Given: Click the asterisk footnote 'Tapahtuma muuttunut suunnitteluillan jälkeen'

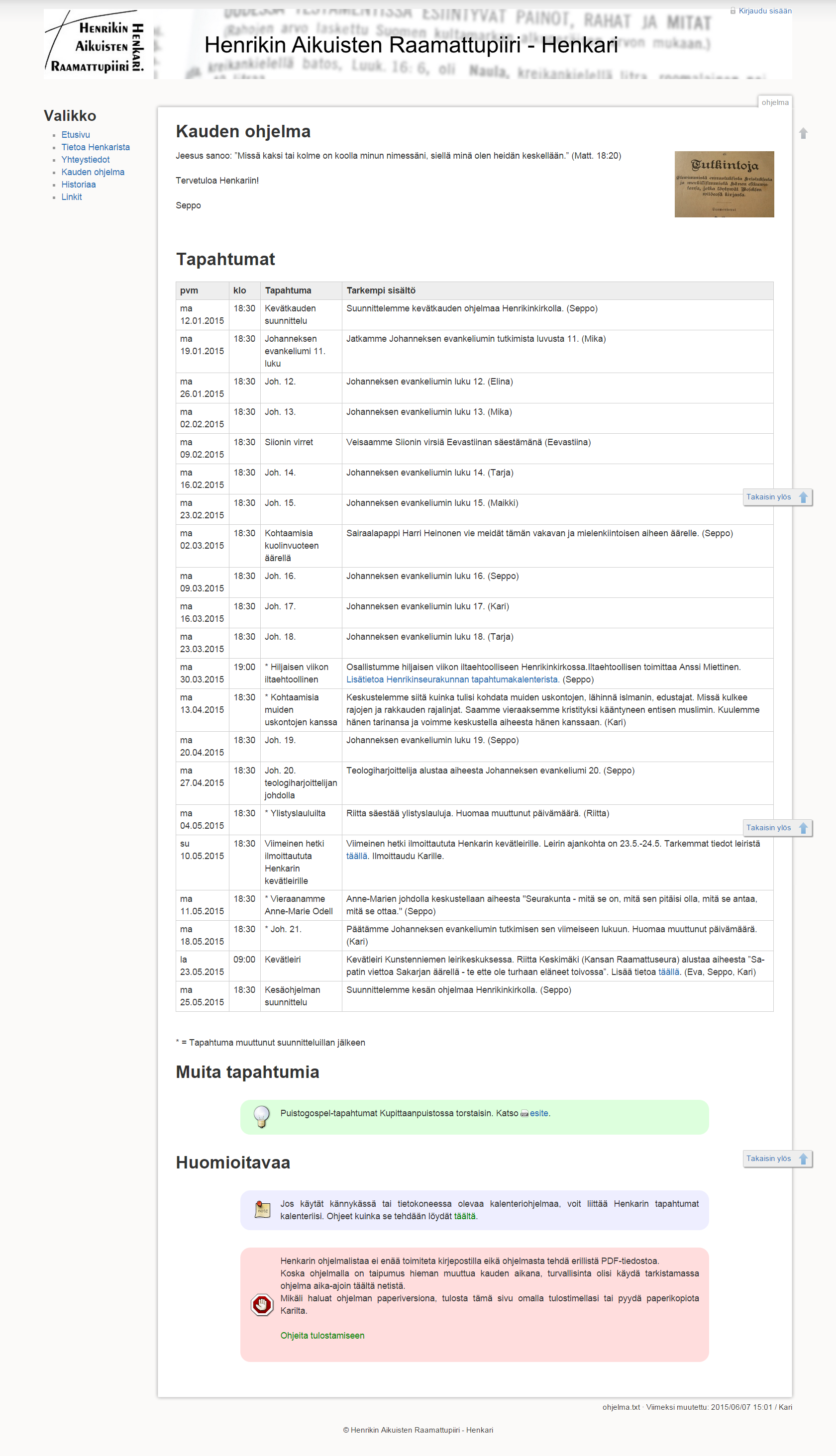Looking at the screenshot, I should coord(270,1043).
